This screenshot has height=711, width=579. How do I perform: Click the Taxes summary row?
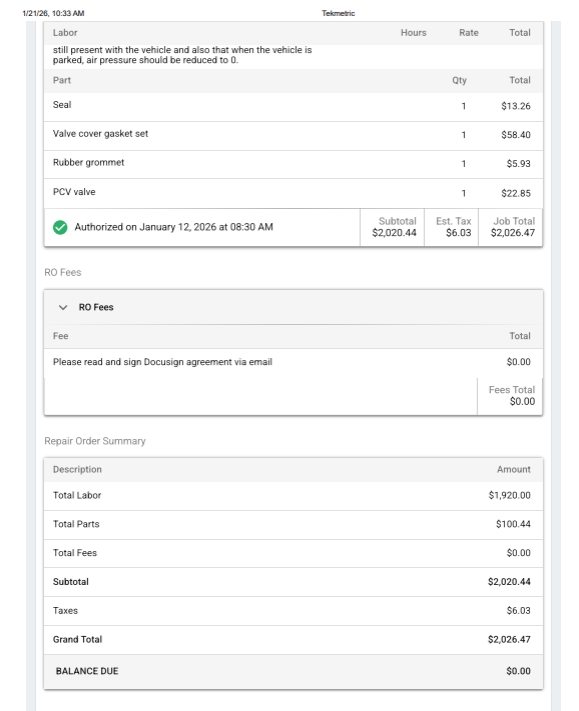tap(293, 611)
